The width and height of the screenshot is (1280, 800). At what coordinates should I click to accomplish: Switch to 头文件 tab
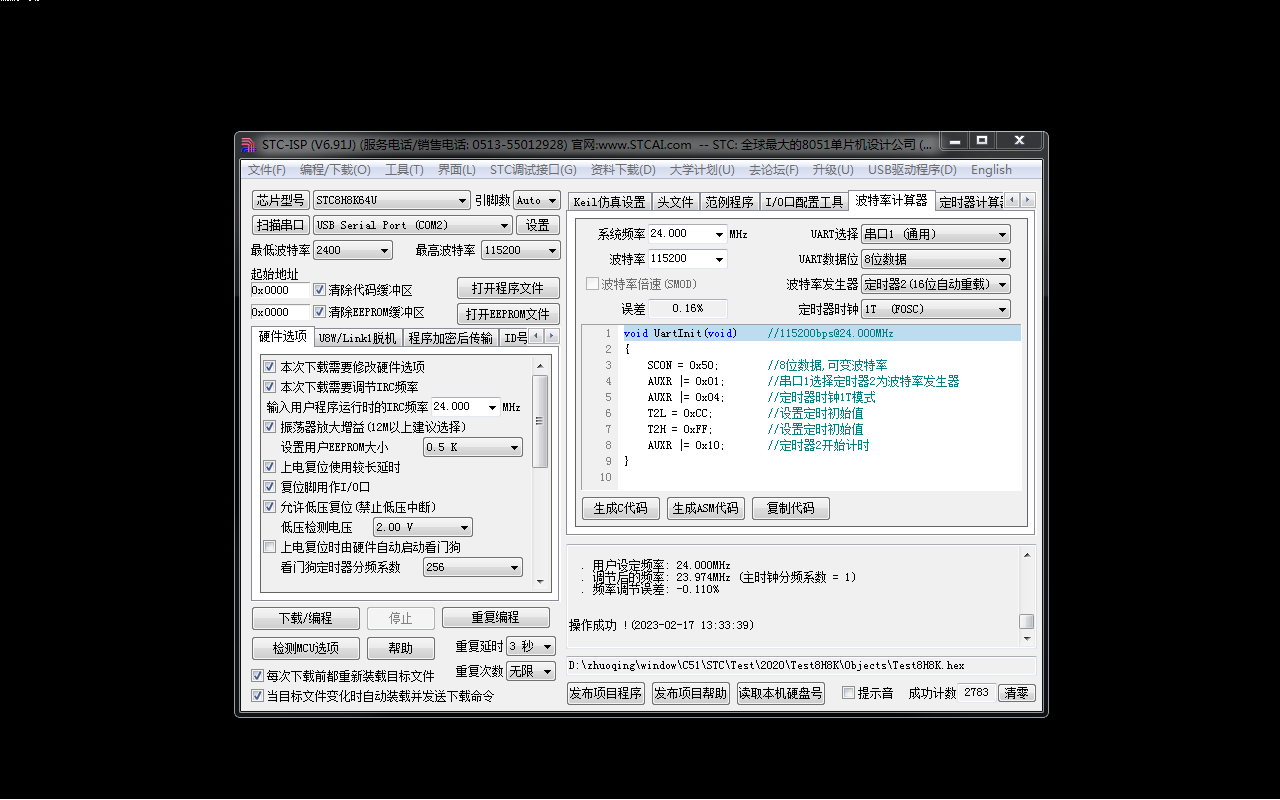(x=675, y=202)
